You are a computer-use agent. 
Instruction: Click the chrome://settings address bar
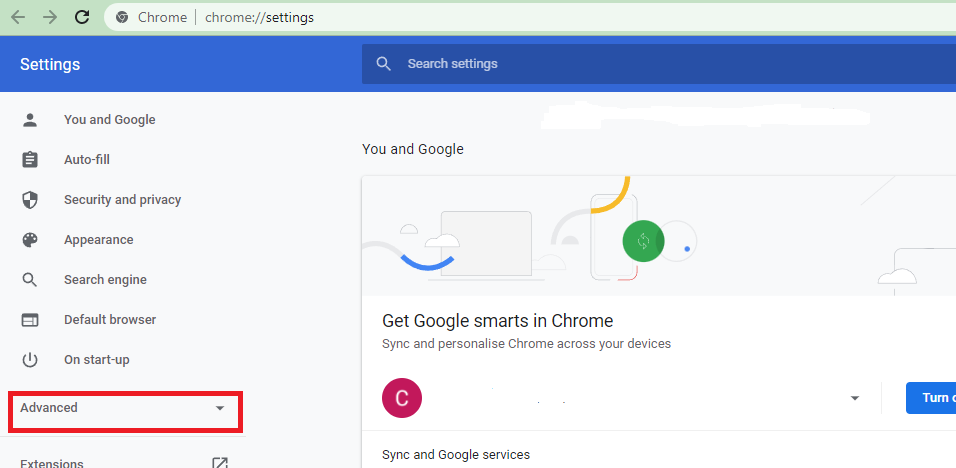point(530,17)
